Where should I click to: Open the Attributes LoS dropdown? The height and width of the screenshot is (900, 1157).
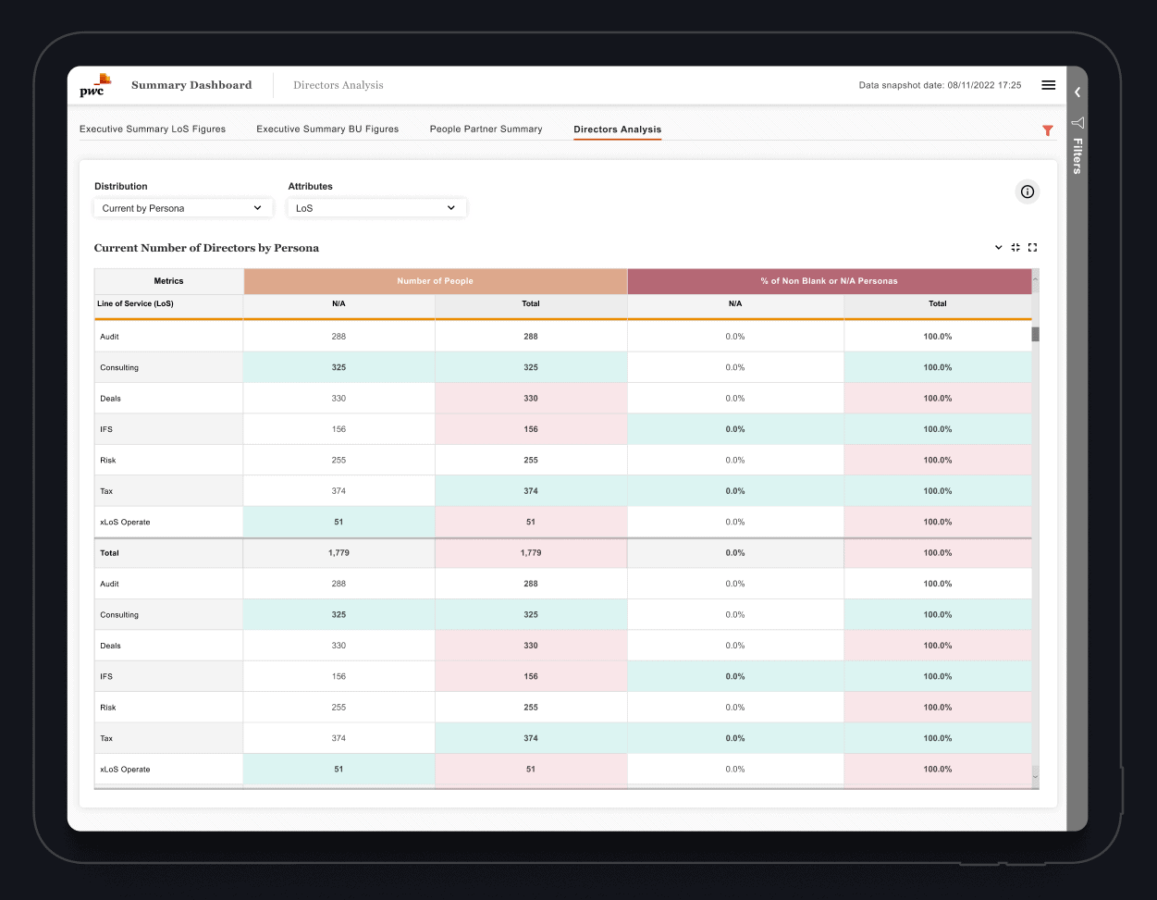pos(376,208)
